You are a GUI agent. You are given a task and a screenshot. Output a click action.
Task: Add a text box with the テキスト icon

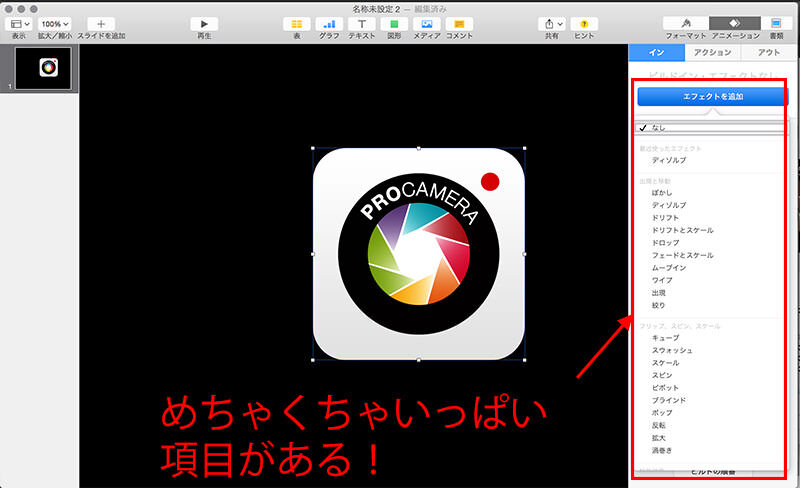coord(362,24)
